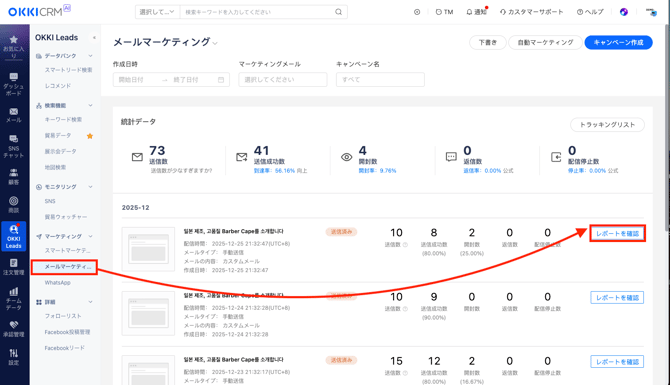Click the 自動マーケティング button
The image size is (670, 385).
pos(545,42)
